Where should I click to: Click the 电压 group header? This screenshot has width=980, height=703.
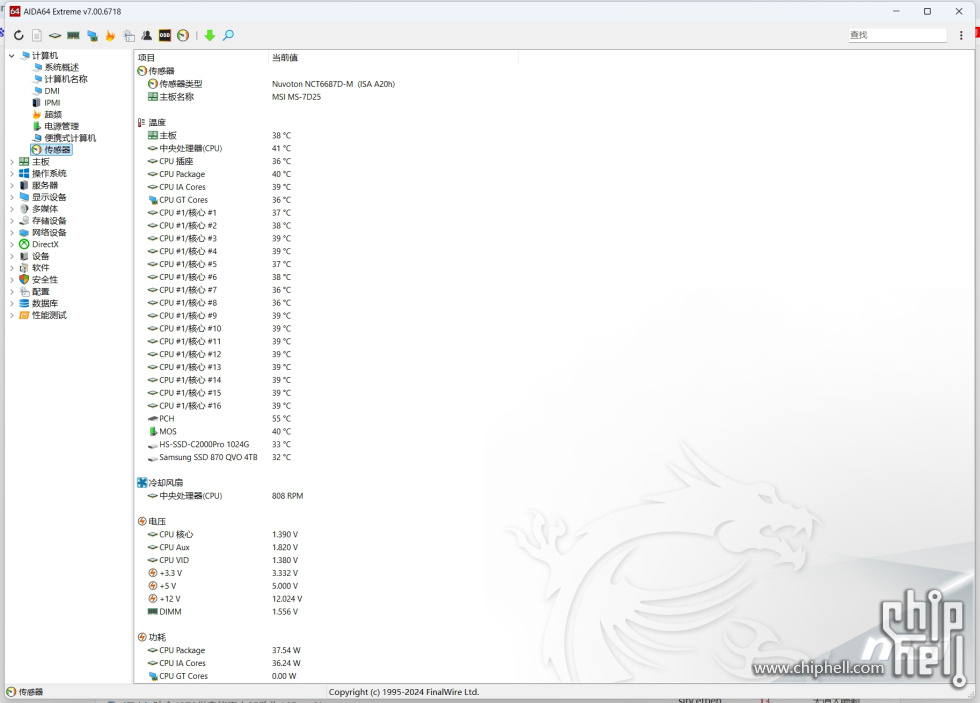click(152, 522)
